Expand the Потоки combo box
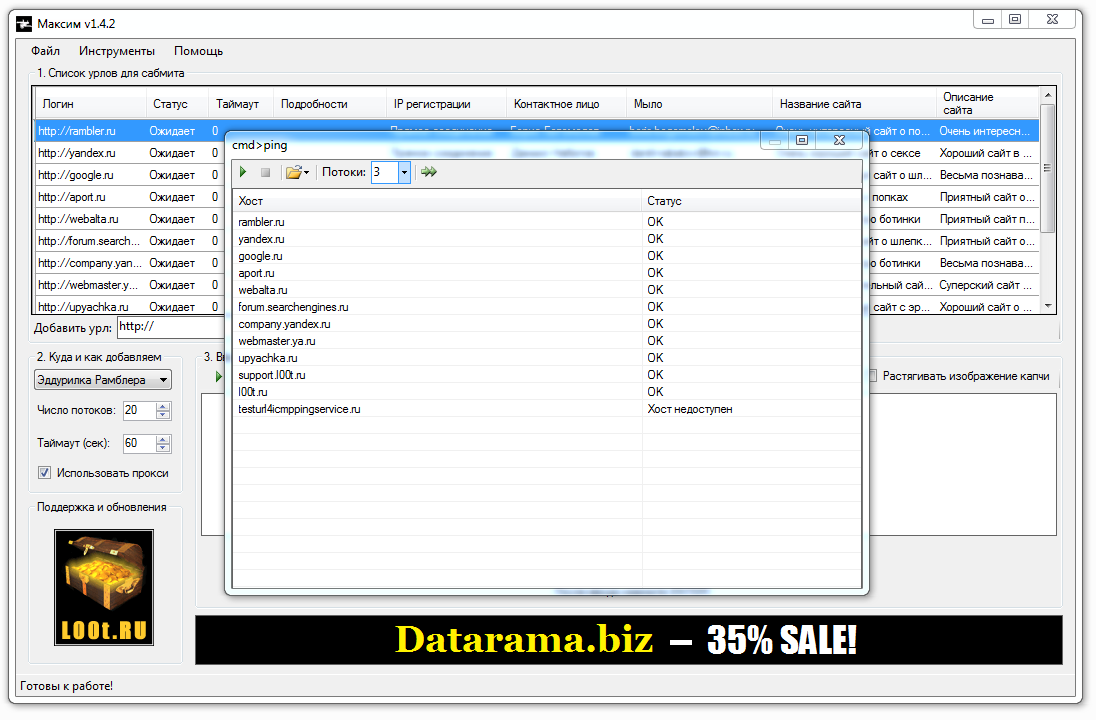This screenshot has width=1096, height=720. pyautogui.click(x=404, y=172)
